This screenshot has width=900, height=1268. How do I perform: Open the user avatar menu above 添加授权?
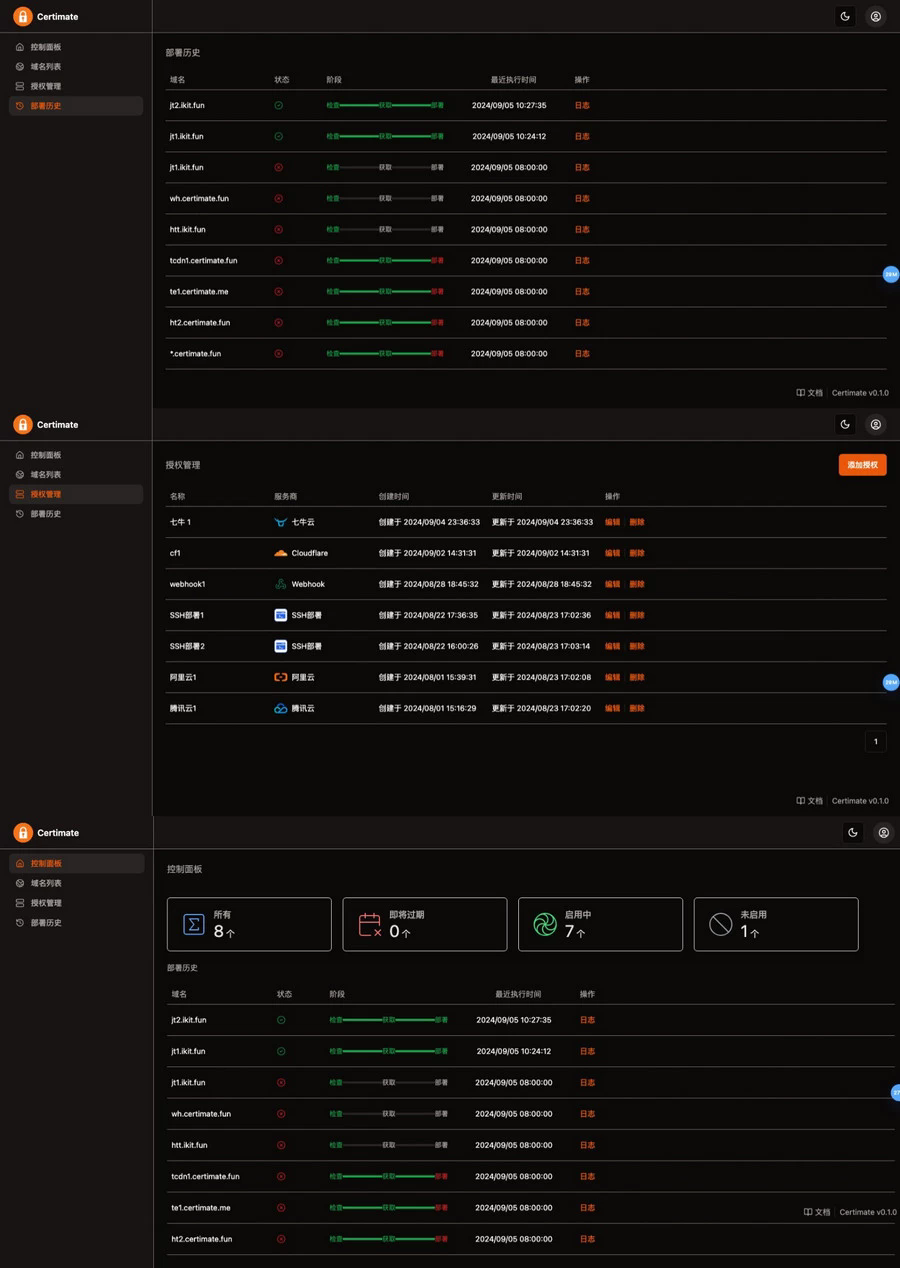(876, 425)
